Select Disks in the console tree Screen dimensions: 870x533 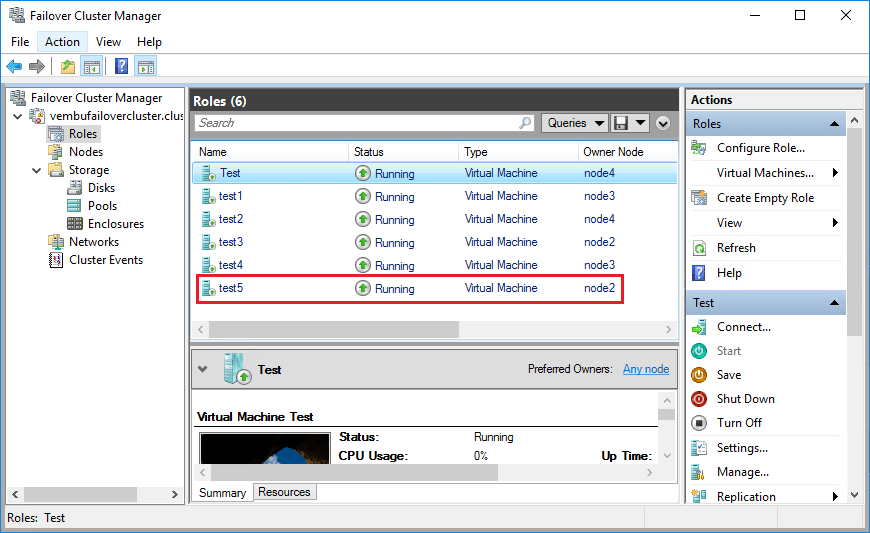(x=102, y=188)
